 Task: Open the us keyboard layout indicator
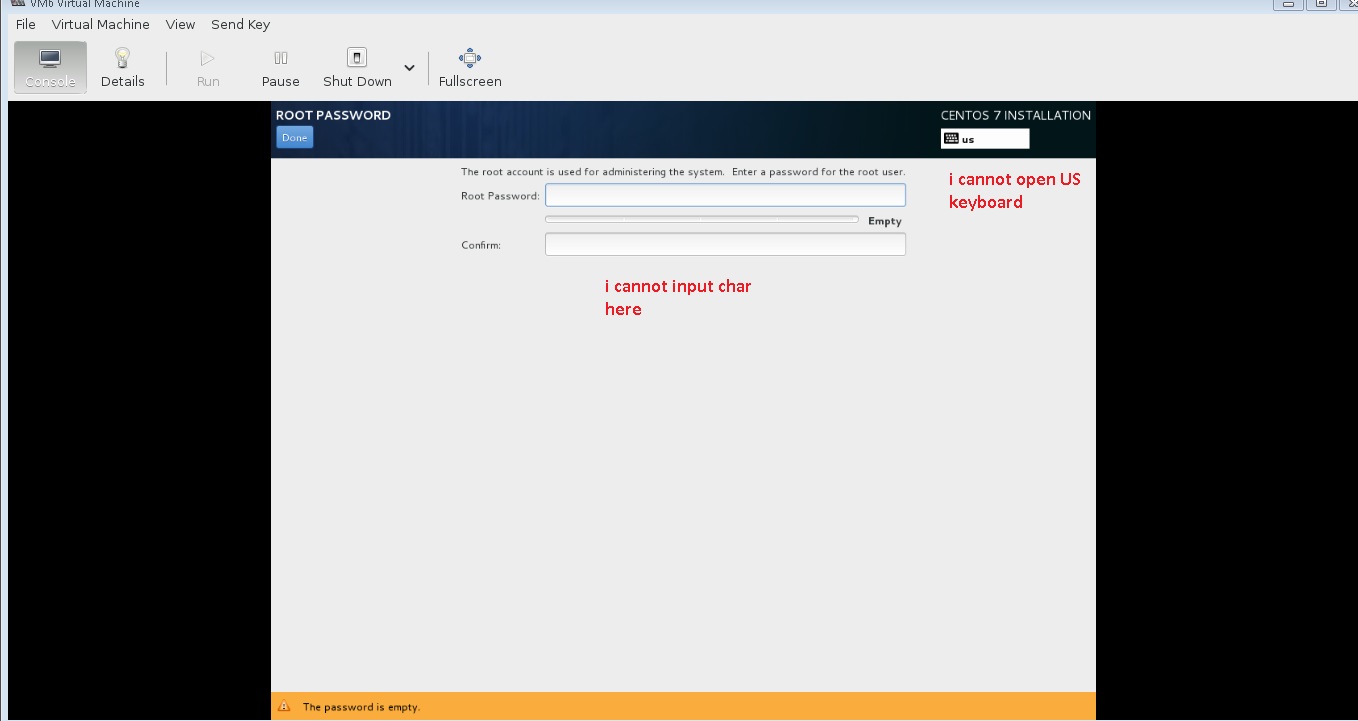click(985, 139)
